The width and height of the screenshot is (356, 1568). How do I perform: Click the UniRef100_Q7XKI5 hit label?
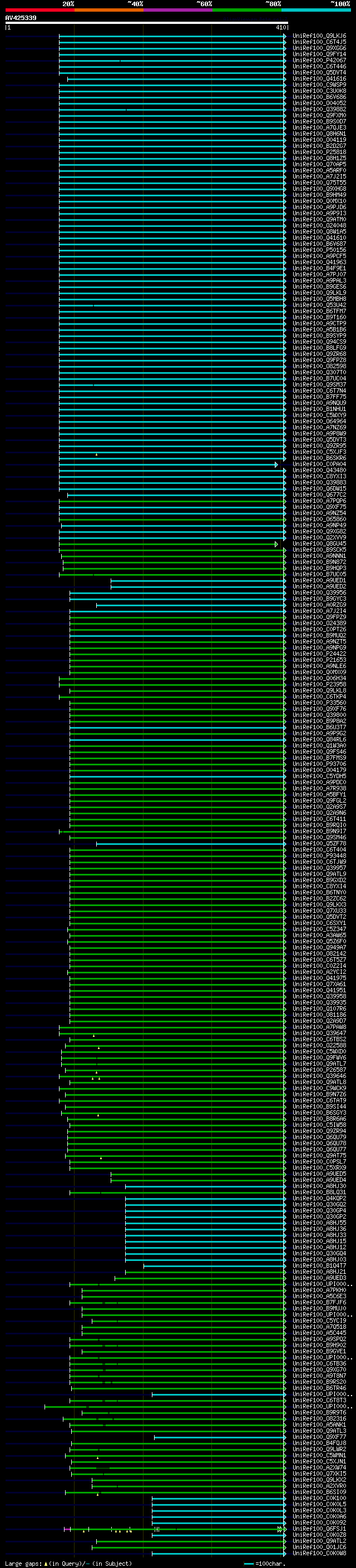click(319, 1473)
